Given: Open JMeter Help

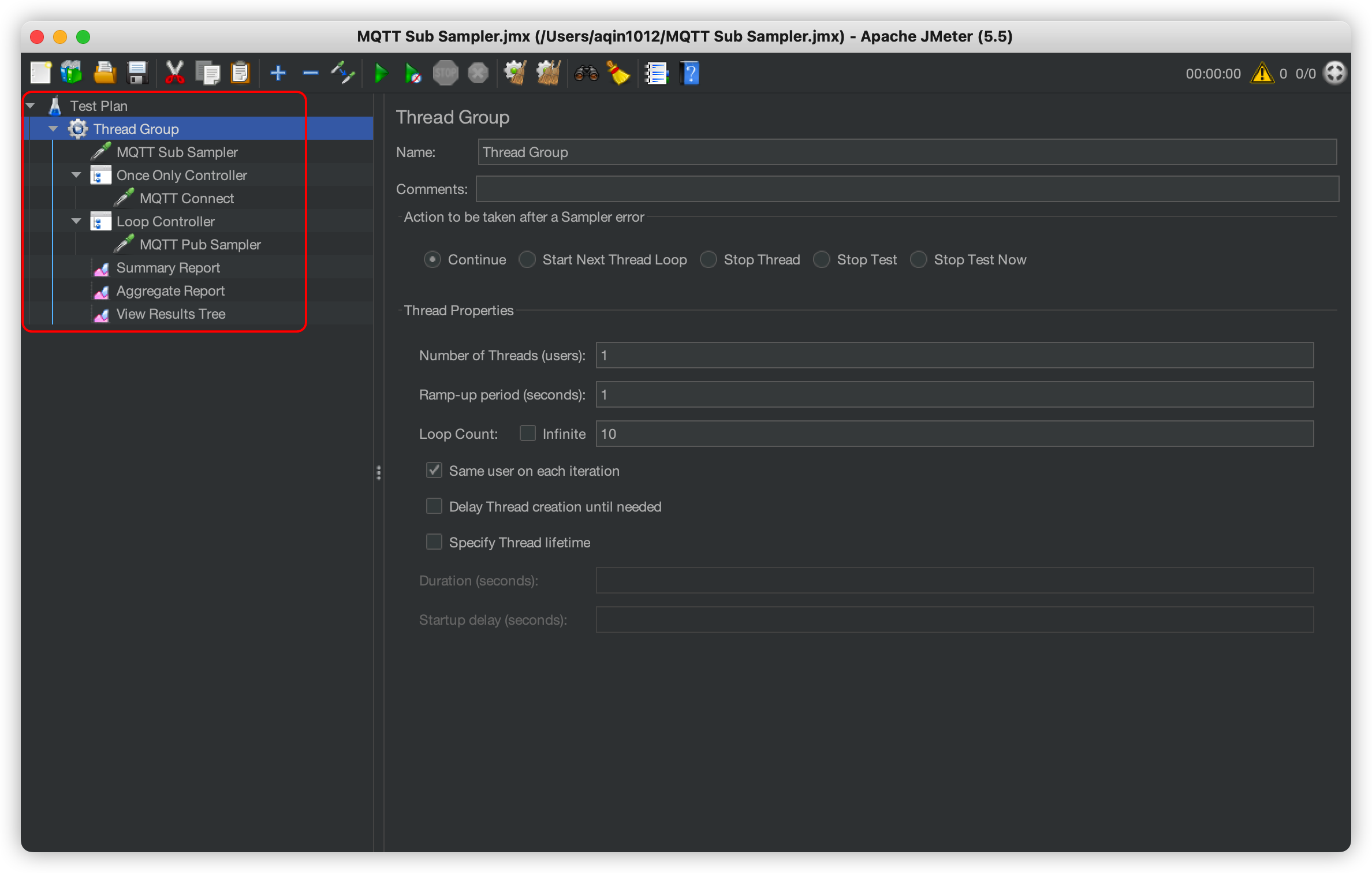Looking at the screenshot, I should [690, 73].
